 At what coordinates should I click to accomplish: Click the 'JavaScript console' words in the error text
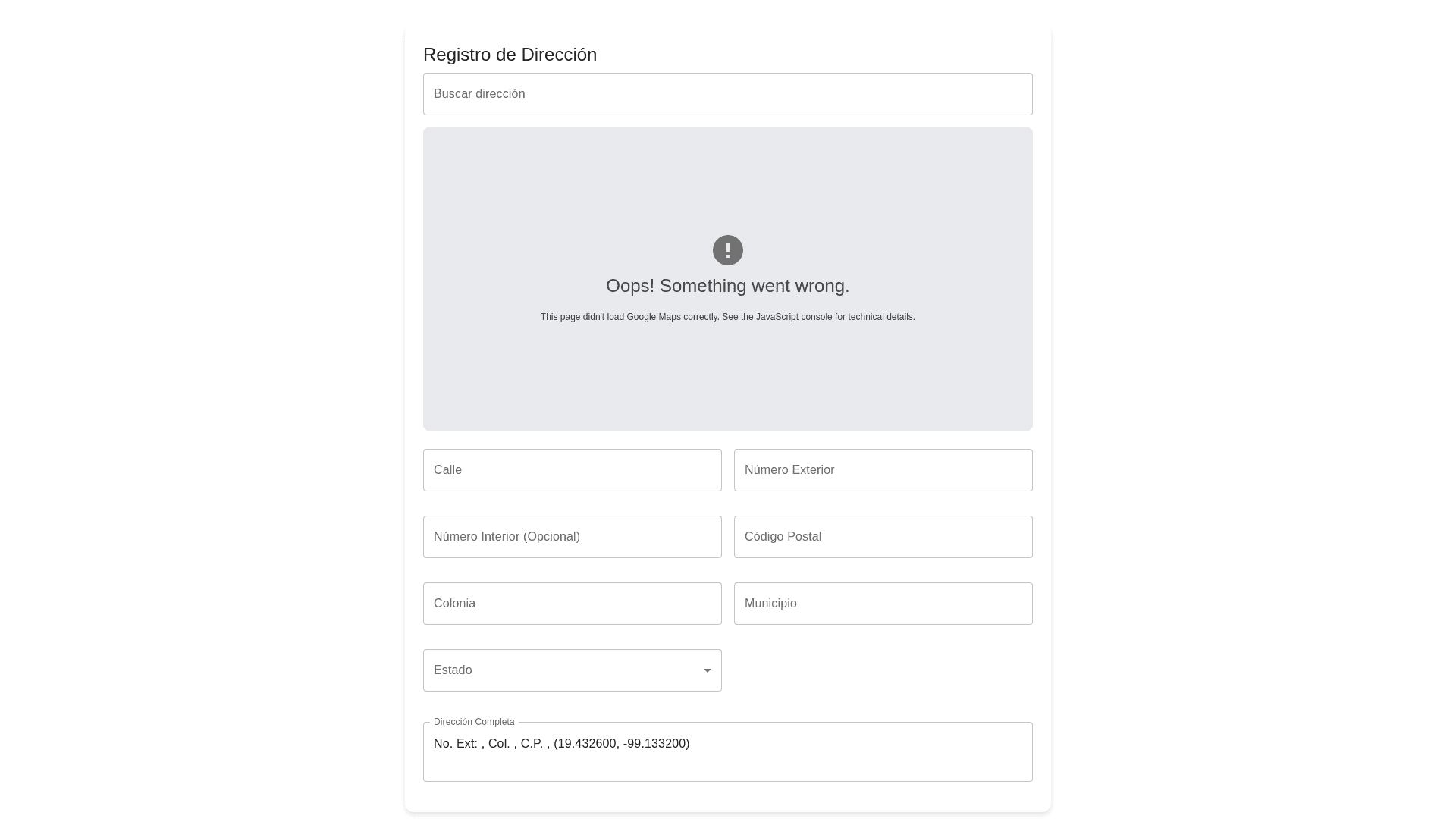tap(794, 317)
